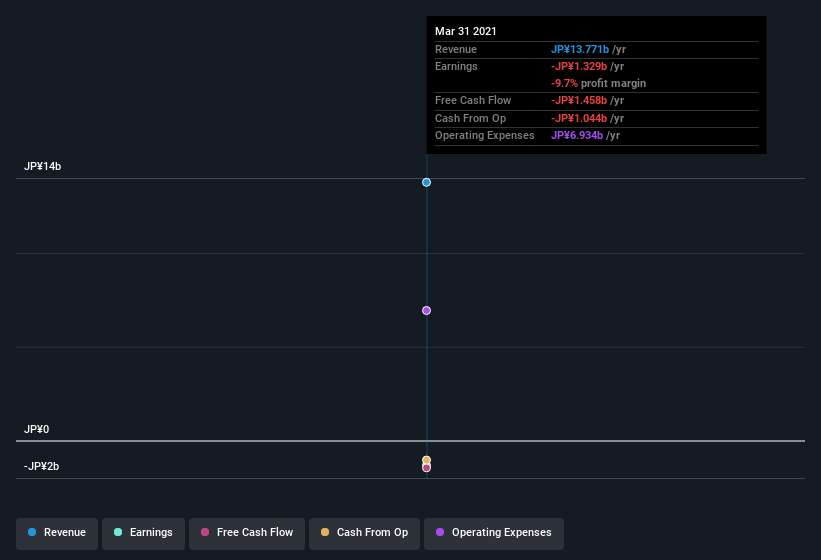Image resolution: width=821 pixels, height=560 pixels.
Task: Click the Operating Expenses tooltip label
Action: [485, 136]
